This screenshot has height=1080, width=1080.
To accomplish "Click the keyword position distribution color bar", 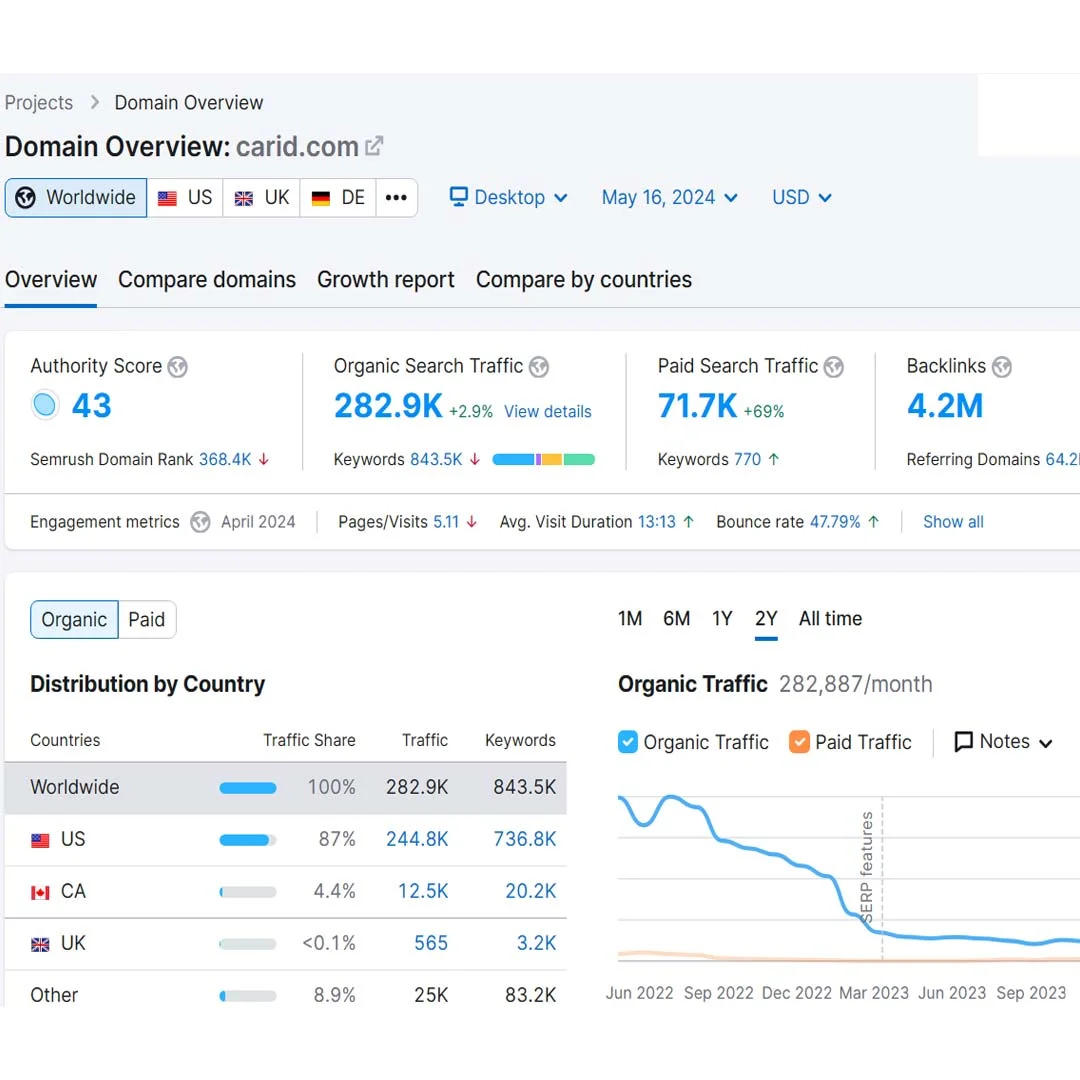I will click(543, 459).
